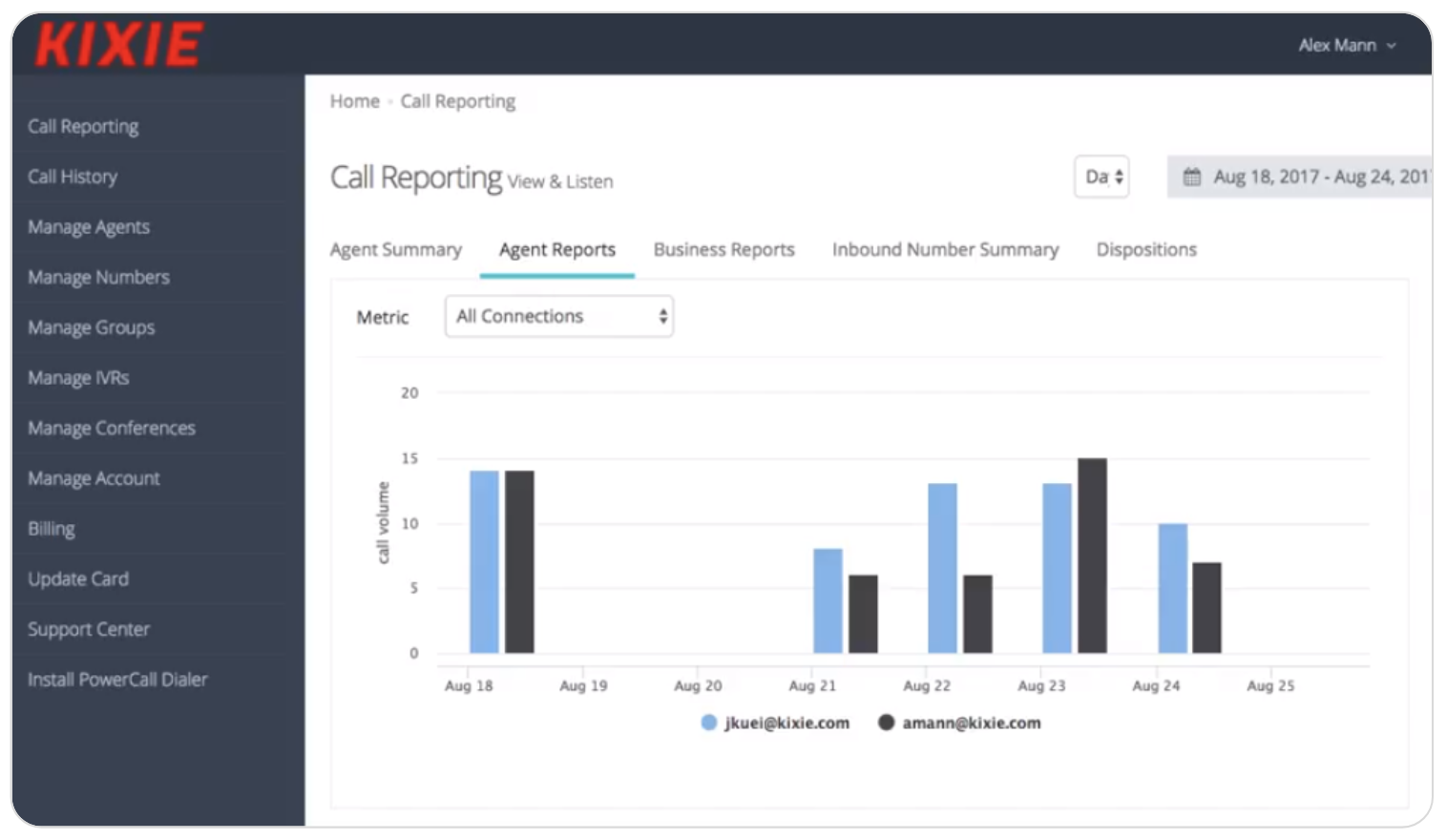Viewport: 1447px width, 840px height.
Task: Click the call volume axis title
Action: click(383, 522)
